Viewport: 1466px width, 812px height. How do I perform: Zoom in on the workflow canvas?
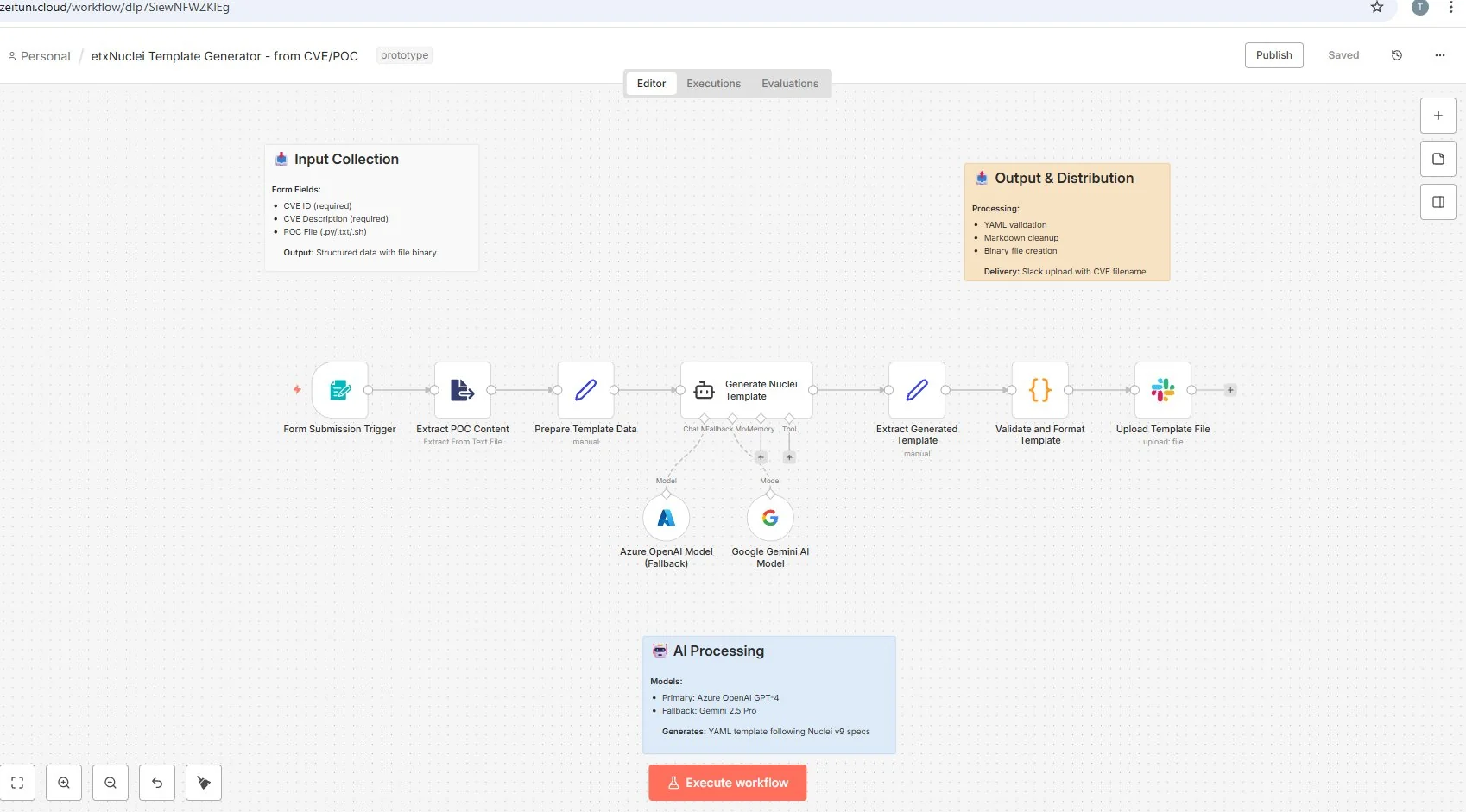point(64,782)
